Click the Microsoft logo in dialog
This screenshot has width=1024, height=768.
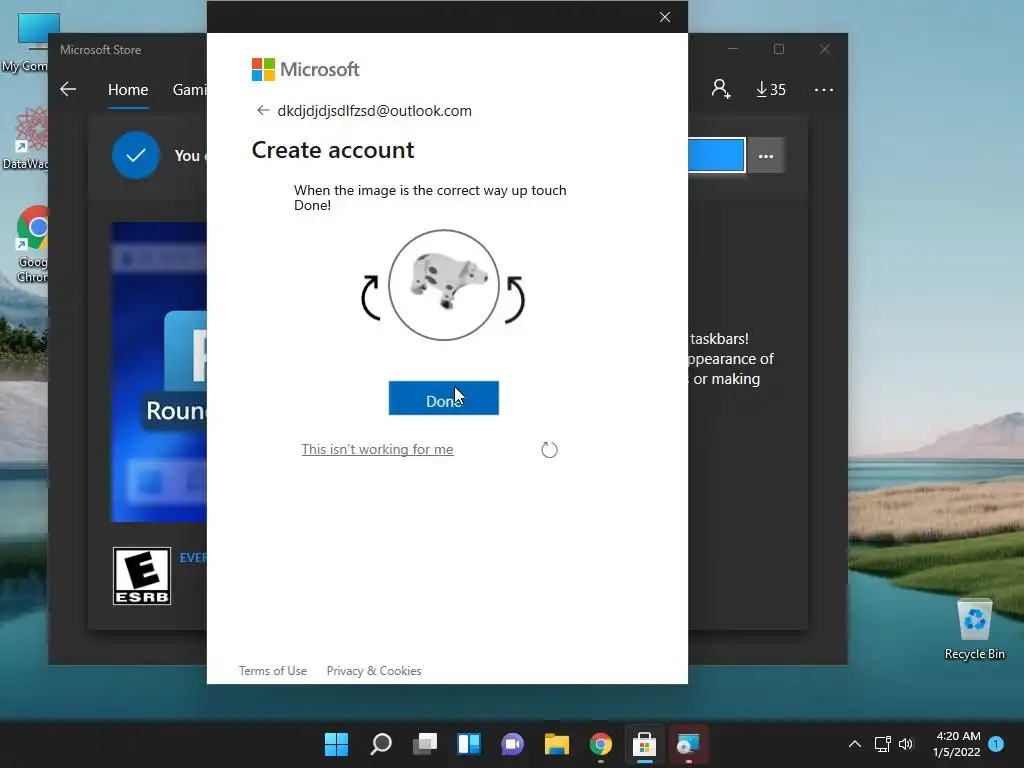(x=306, y=69)
